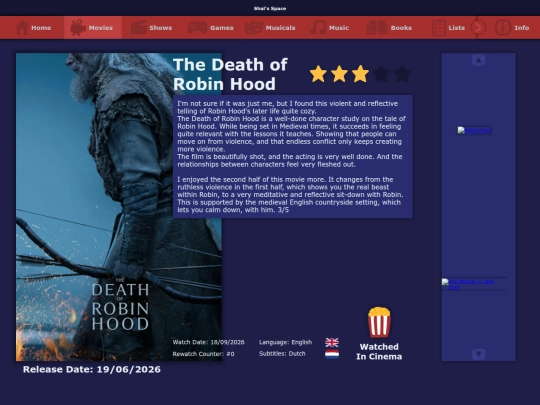Click the Watch Date 18/09/2026 text
The width and height of the screenshot is (540, 405).
tap(209, 342)
